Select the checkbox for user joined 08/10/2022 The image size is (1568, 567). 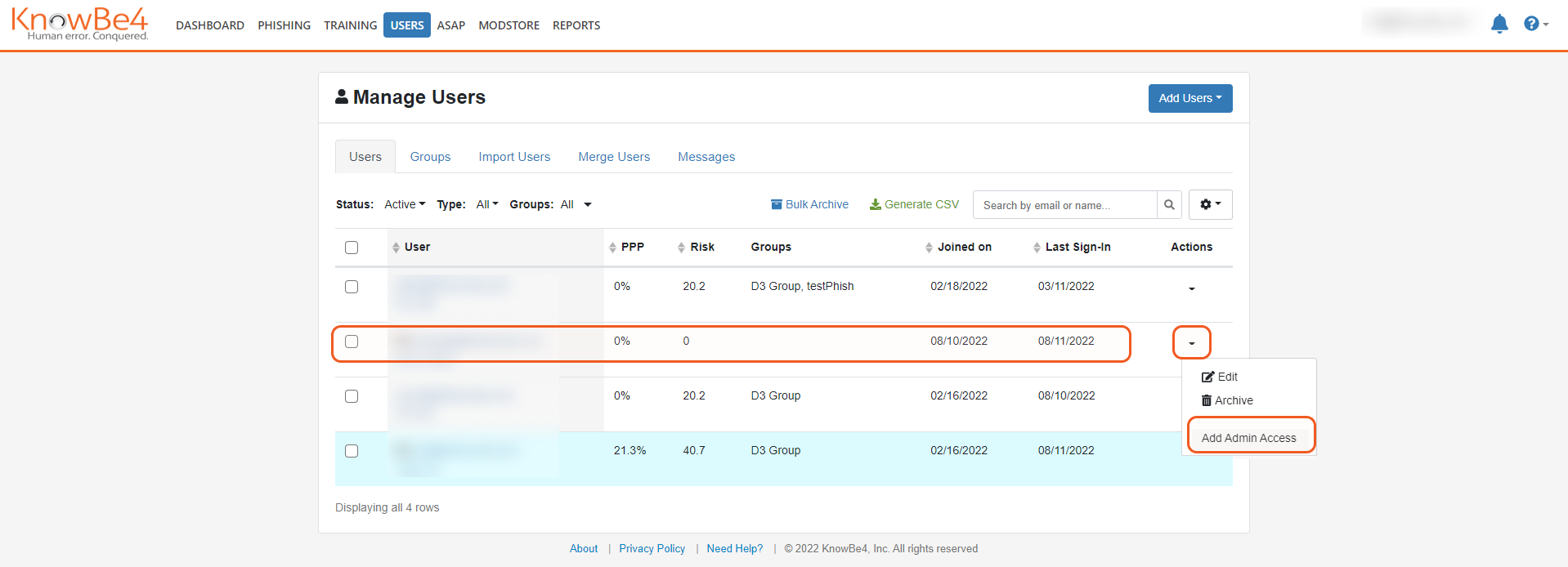pyautogui.click(x=352, y=342)
